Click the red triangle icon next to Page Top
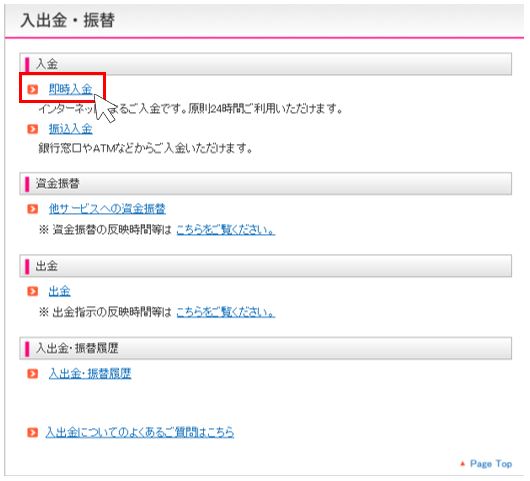This screenshot has width=530, height=481. (462, 464)
